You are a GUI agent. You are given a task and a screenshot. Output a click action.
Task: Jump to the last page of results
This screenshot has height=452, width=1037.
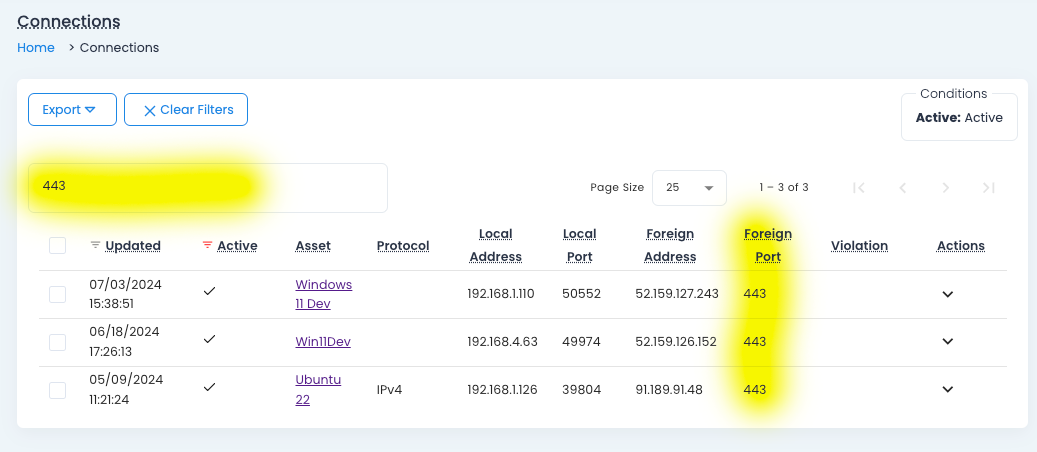[988, 188]
